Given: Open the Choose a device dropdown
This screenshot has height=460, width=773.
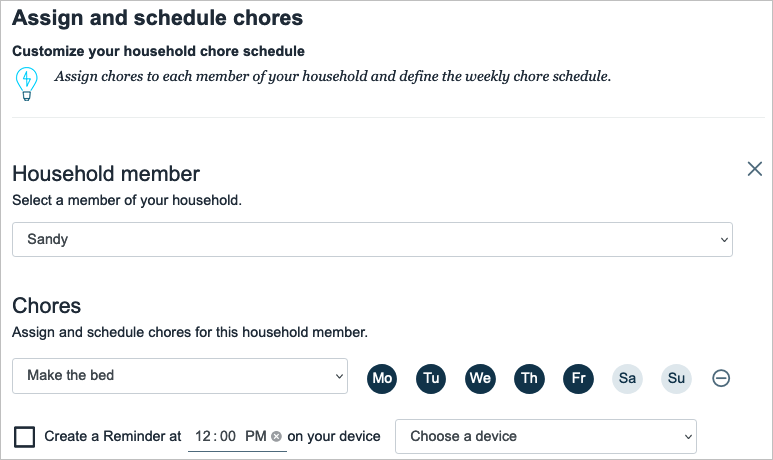Looking at the screenshot, I should [546, 436].
